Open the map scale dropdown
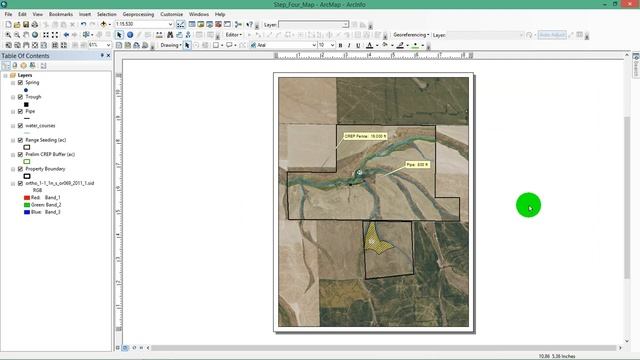The image size is (640, 360). [171, 24]
